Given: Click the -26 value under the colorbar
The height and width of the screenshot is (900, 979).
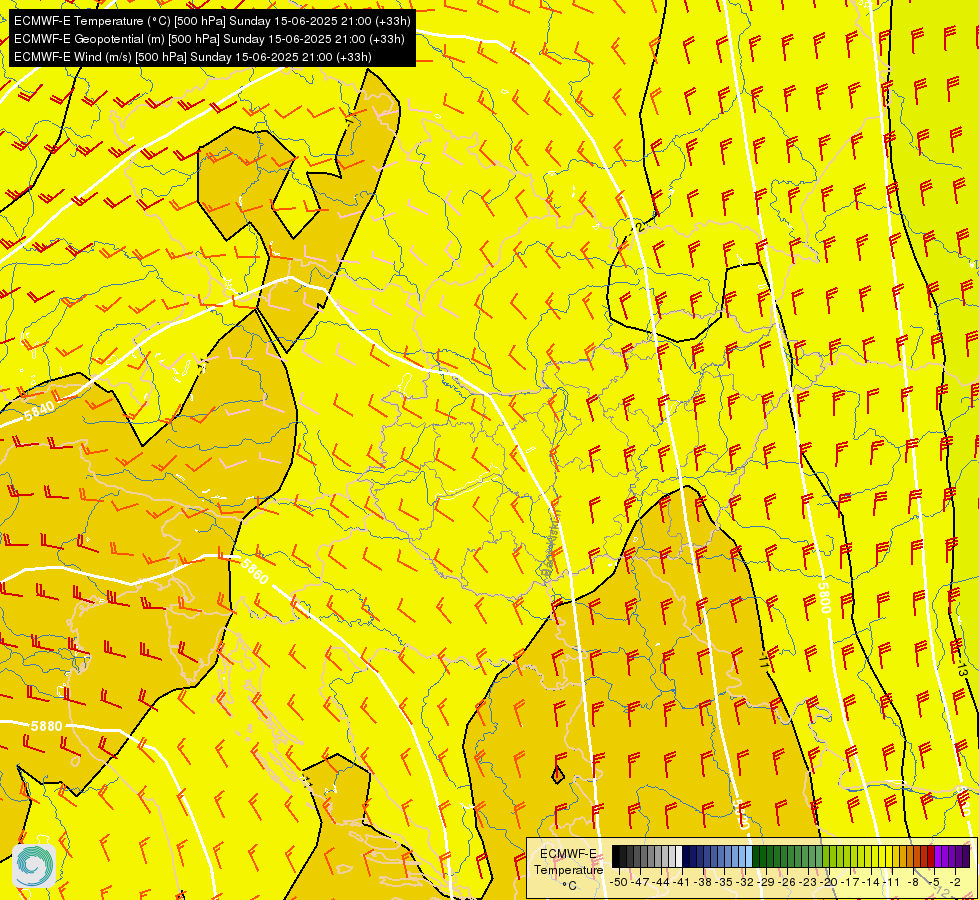Looking at the screenshot, I should pyautogui.click(x=787, y=882).
